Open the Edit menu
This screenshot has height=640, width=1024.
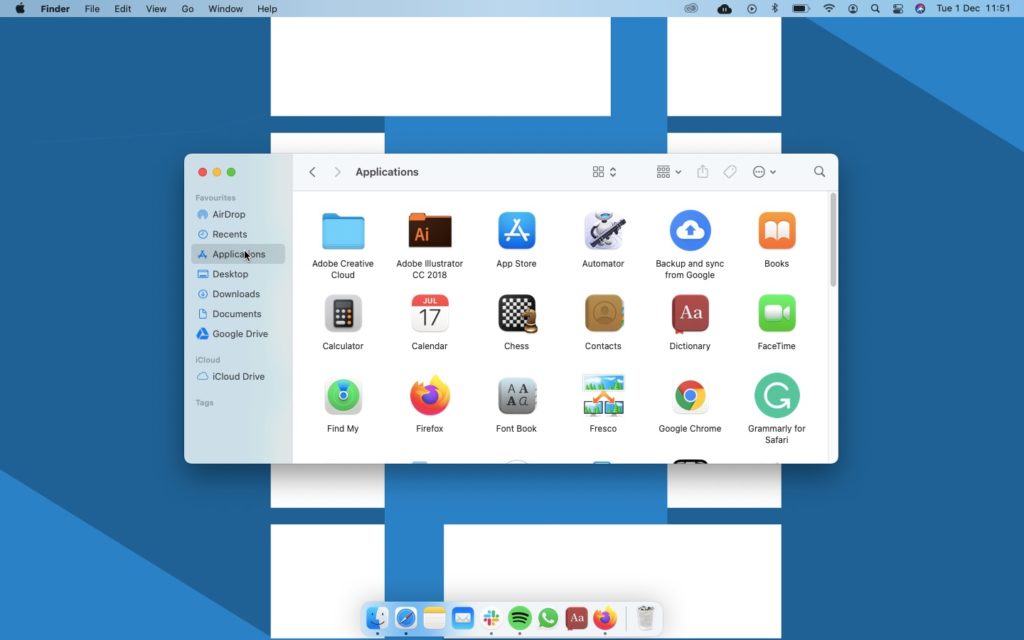(123, 8)
